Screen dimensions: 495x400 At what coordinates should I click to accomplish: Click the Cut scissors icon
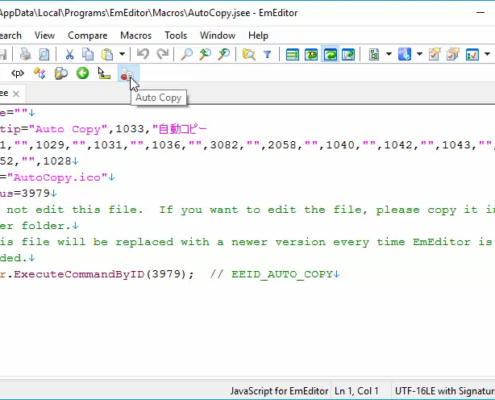69,54
